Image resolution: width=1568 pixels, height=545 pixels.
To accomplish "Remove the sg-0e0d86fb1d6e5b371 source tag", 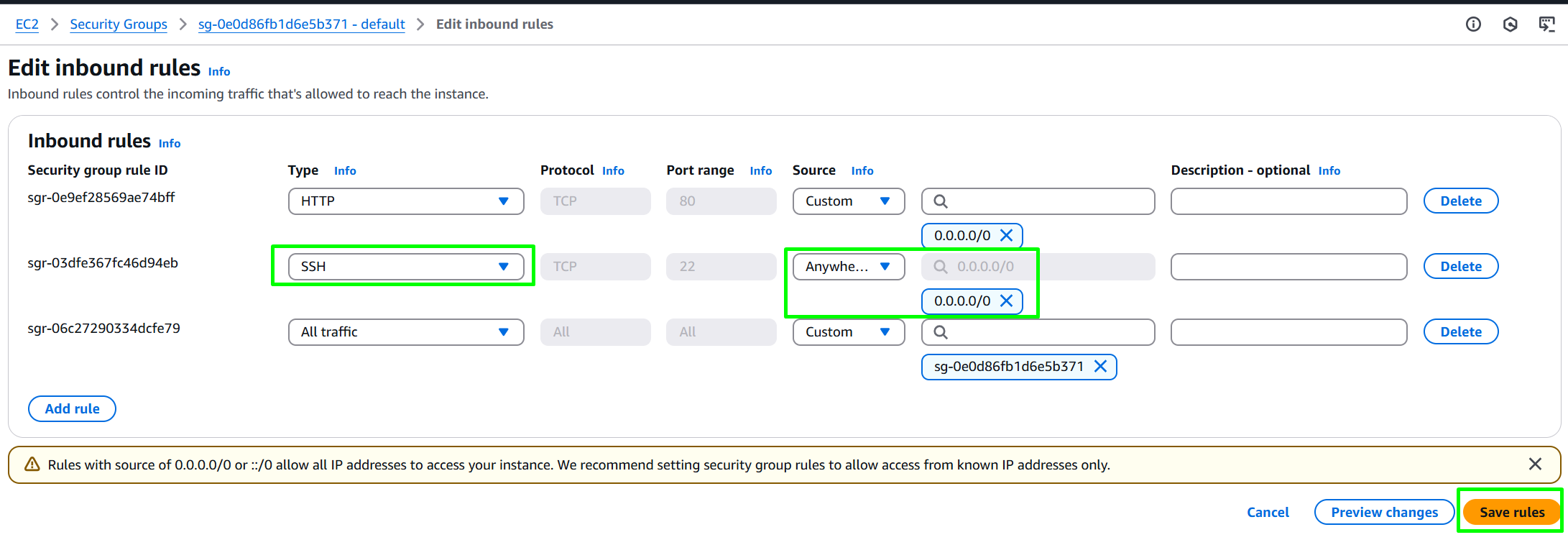I will click(x=1100, y=366).
